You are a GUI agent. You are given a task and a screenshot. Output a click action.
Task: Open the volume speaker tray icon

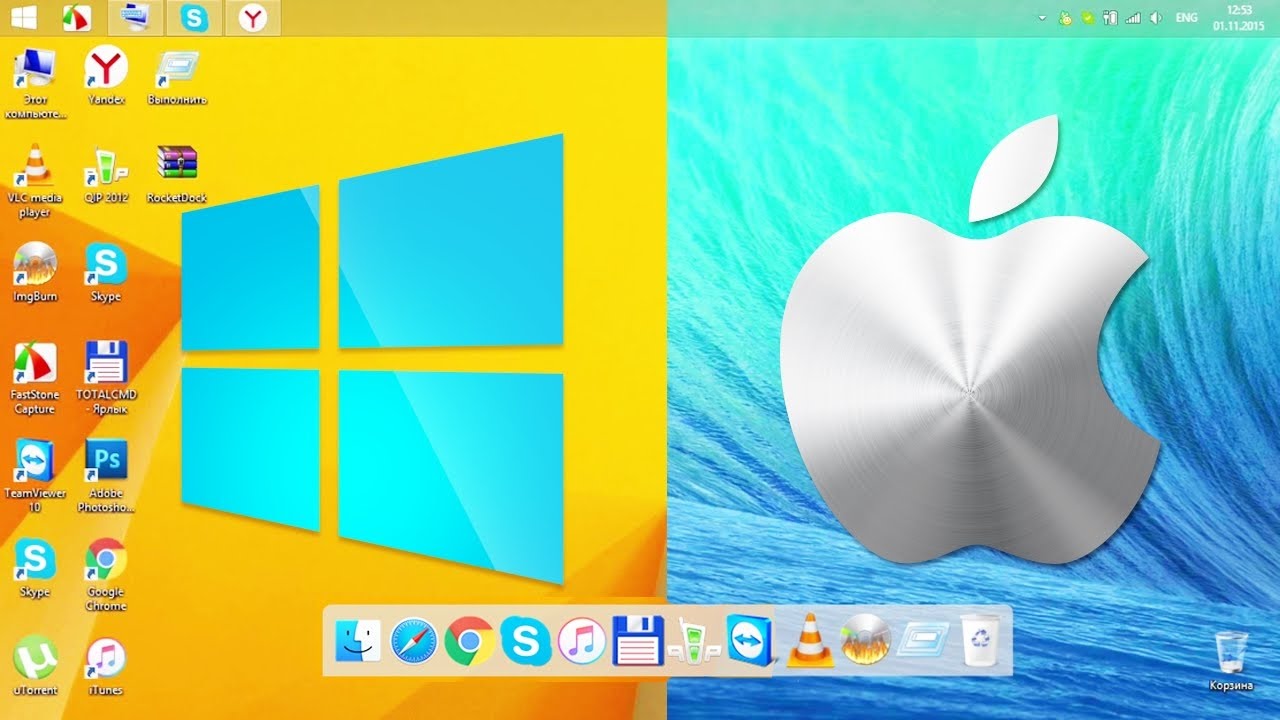1156,18
